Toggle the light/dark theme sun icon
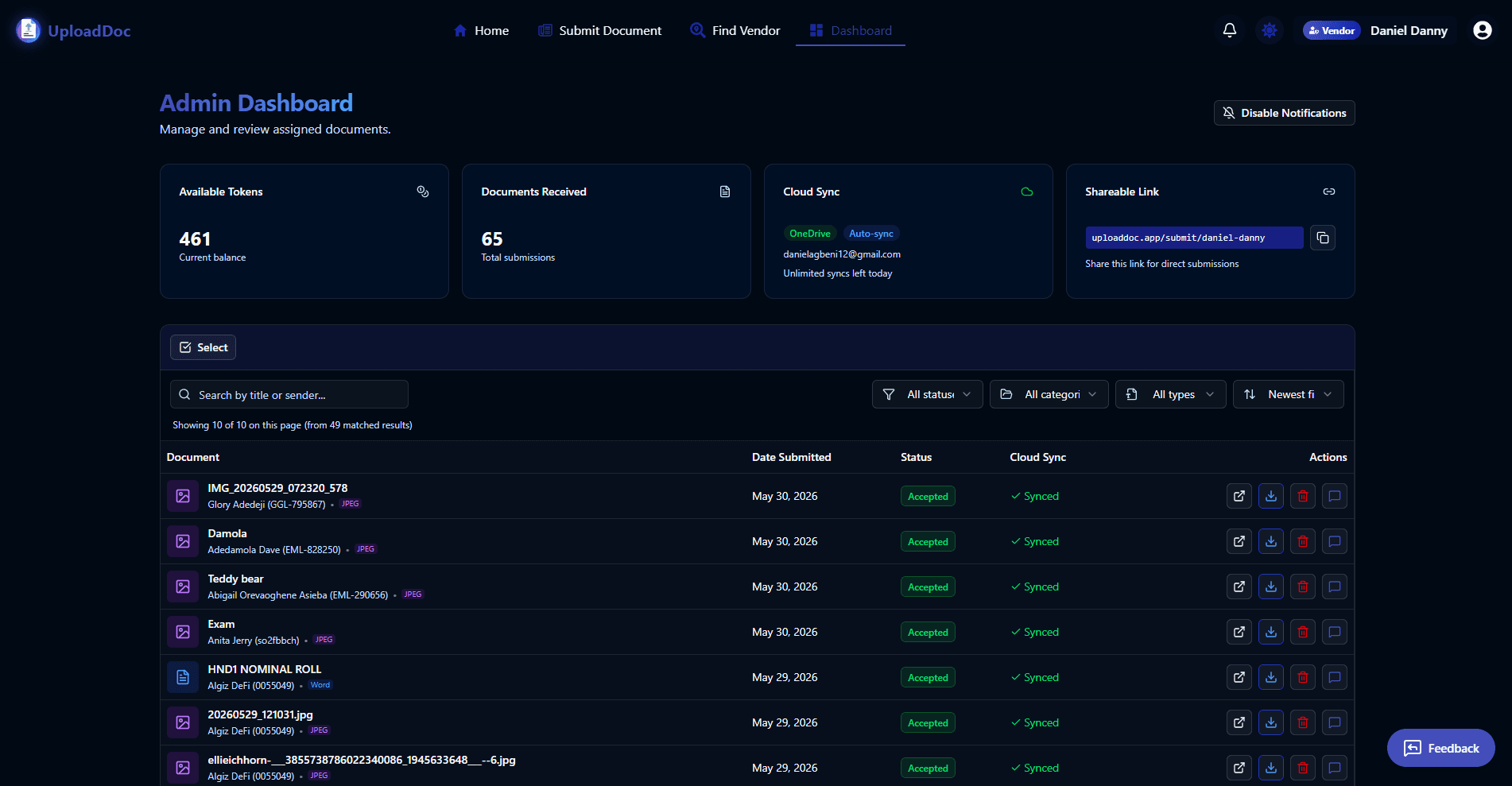1512x786 pixels. [1270, 30]
